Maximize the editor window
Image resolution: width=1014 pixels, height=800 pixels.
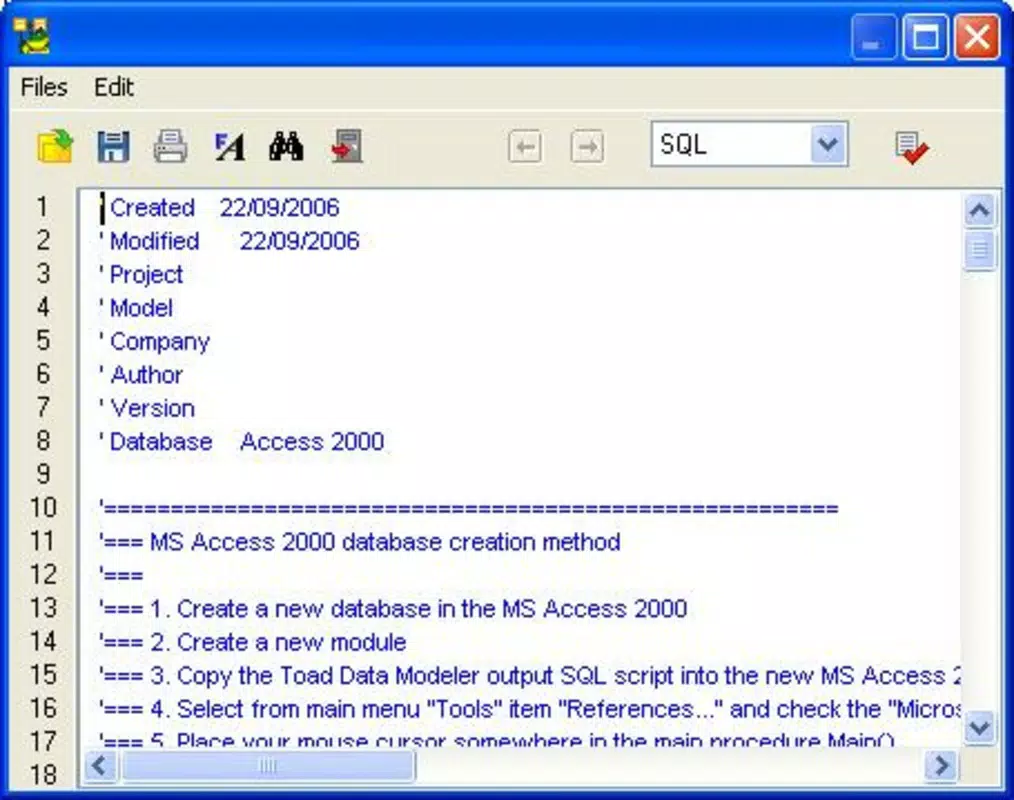coord(925,38)
